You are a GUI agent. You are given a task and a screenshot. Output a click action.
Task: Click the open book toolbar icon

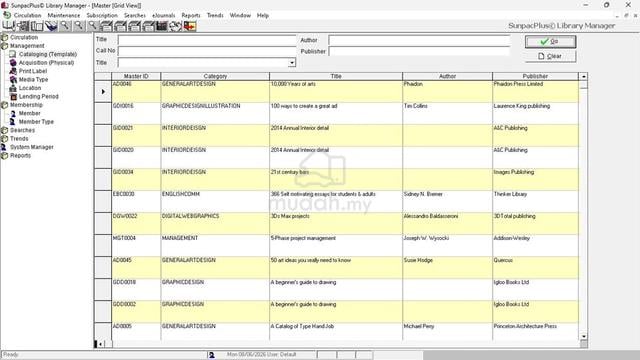coord(8,26)
